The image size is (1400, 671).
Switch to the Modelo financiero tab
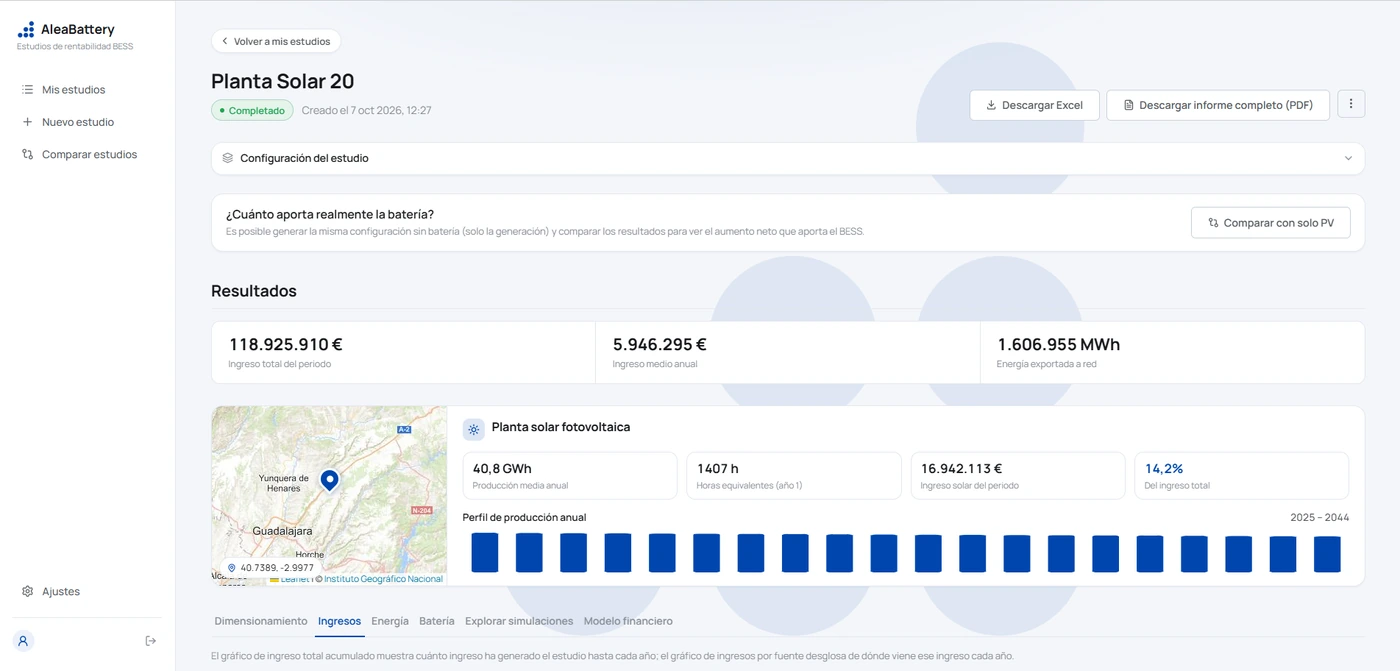[x=628, y=621]
